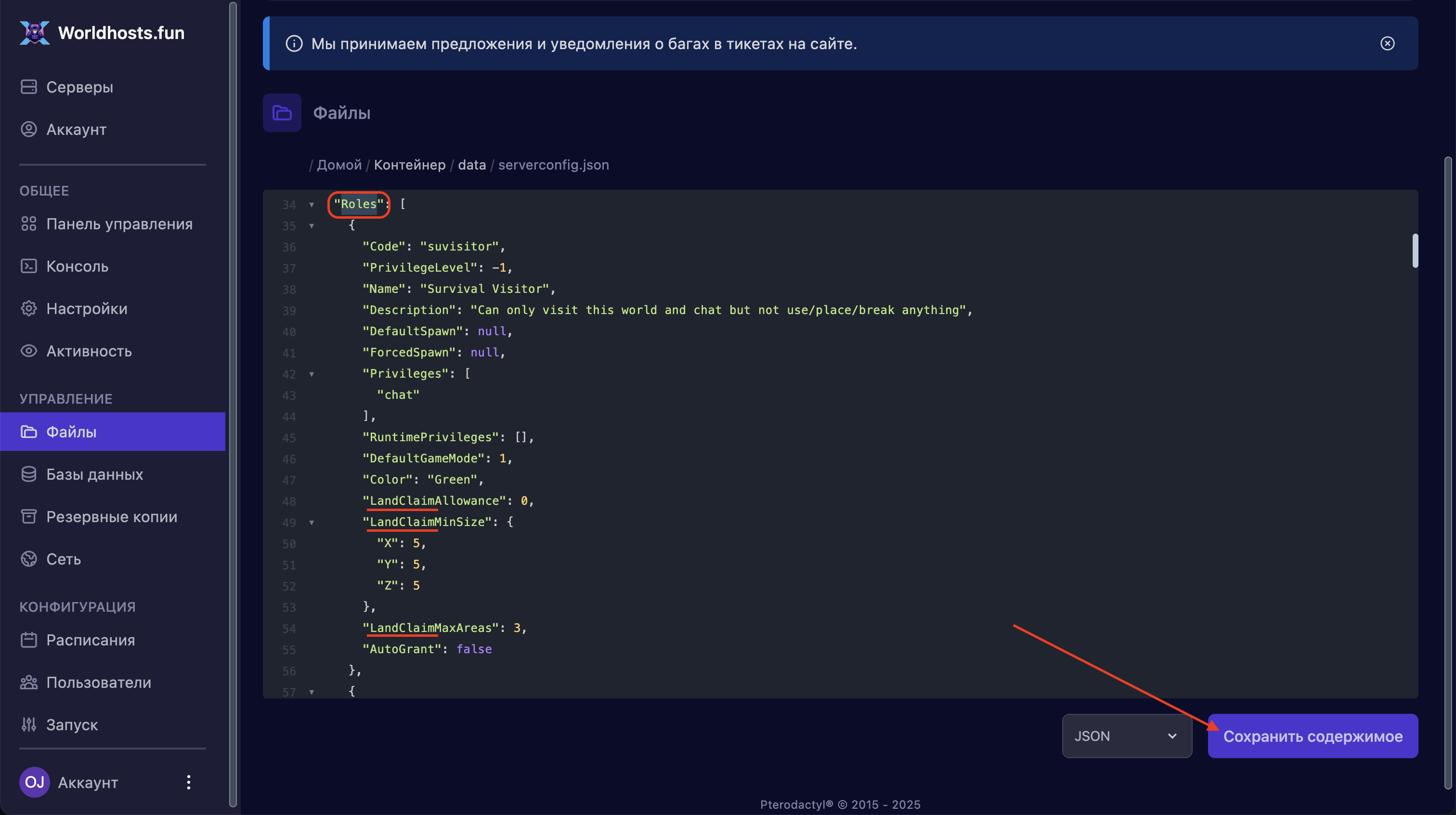Collapse the Roles array at line 34
The image size is (1456, 815).
[x=312, y=205]
